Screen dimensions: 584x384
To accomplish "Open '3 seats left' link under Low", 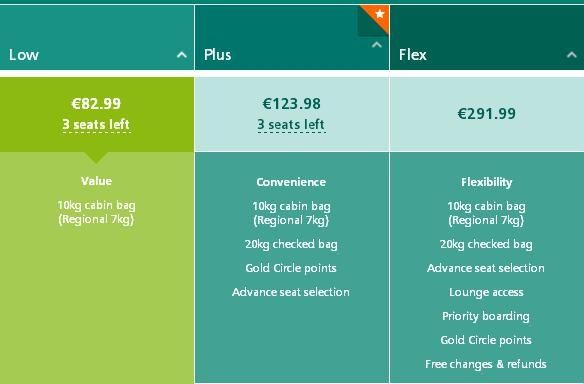I will (x=96, y=125).
